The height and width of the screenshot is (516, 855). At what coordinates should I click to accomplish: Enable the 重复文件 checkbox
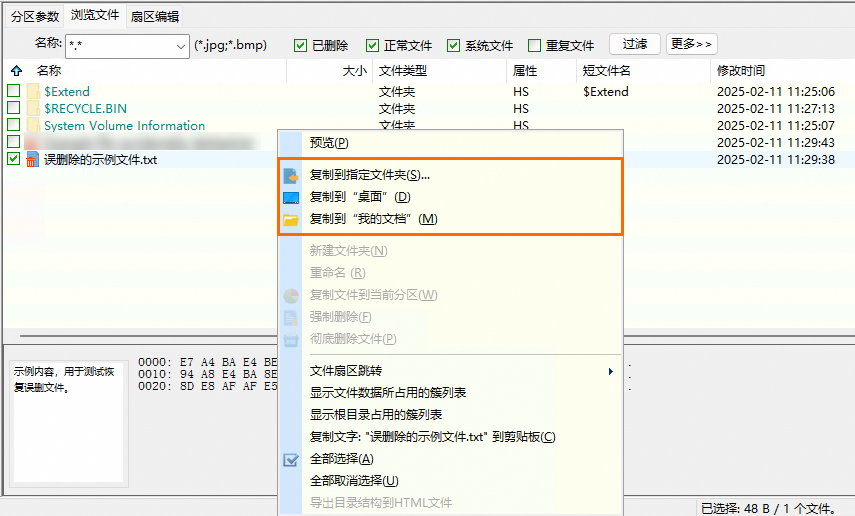tap(534, 45)
